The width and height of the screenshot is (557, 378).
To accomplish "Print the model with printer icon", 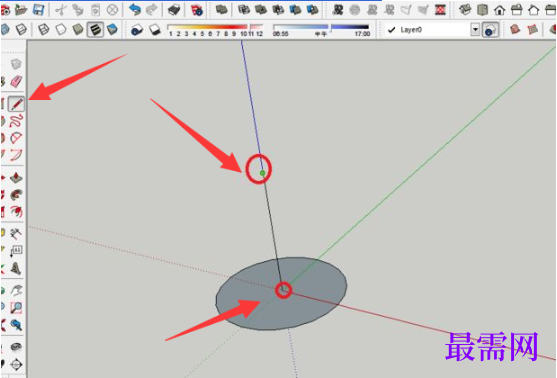I will [174, 10].
